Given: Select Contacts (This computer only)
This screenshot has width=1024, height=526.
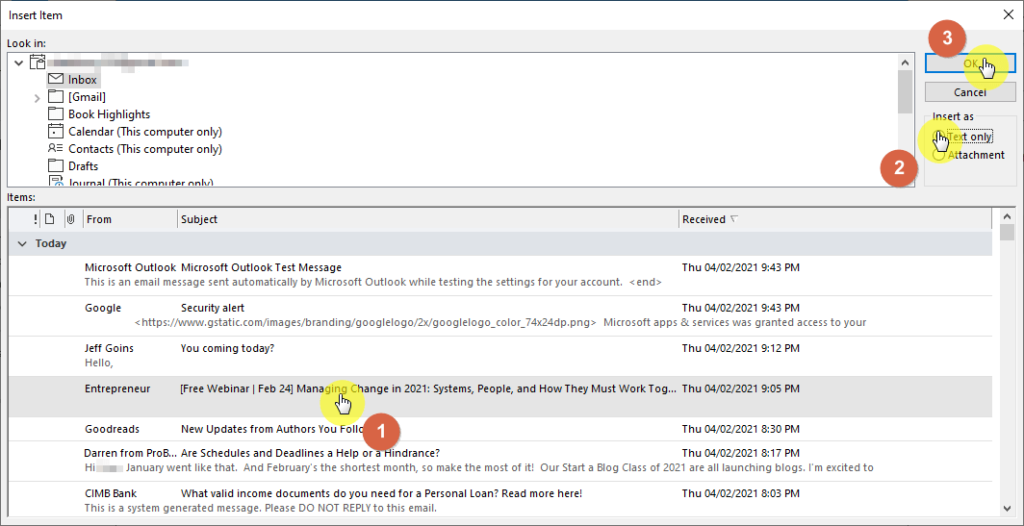Looking at the screenshot, I should 145,149.
